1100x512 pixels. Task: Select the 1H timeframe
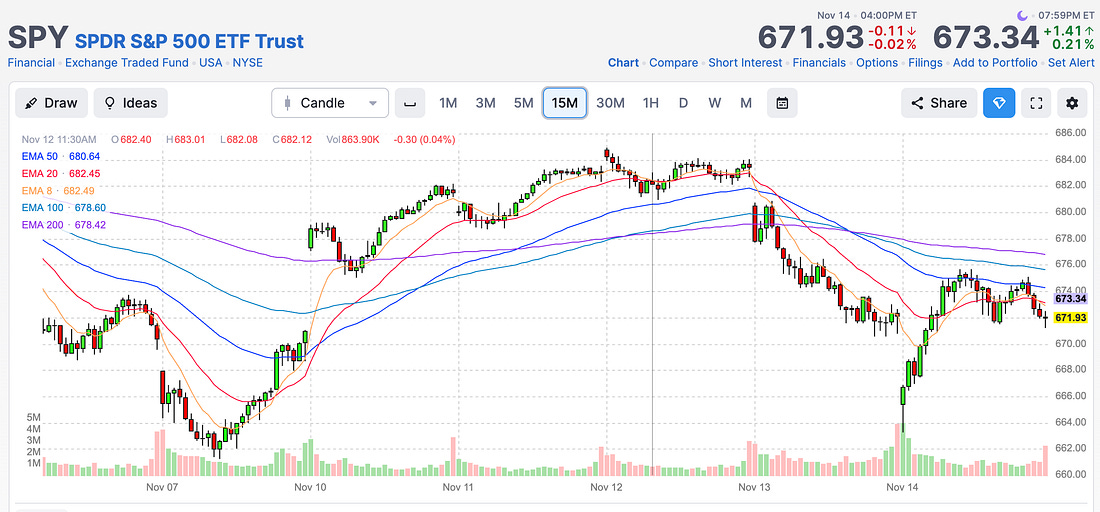click(x=651, y=103)
